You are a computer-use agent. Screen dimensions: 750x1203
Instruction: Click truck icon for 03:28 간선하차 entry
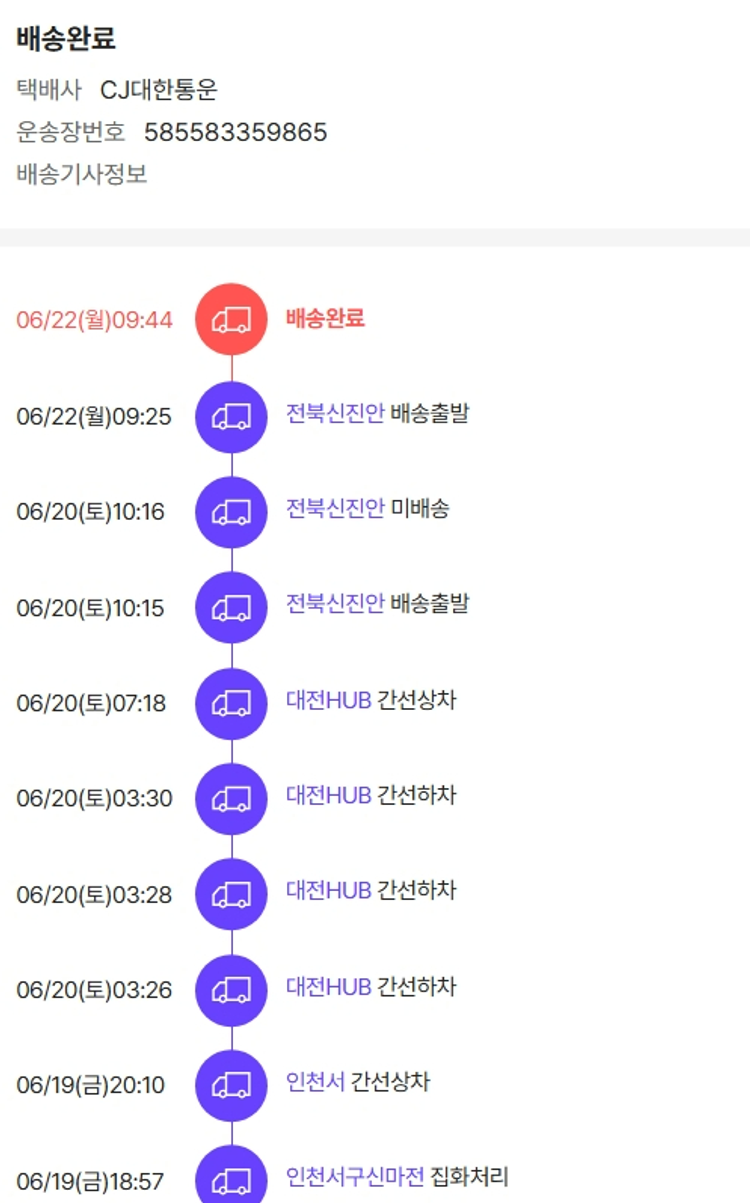(x=231, y=894)
